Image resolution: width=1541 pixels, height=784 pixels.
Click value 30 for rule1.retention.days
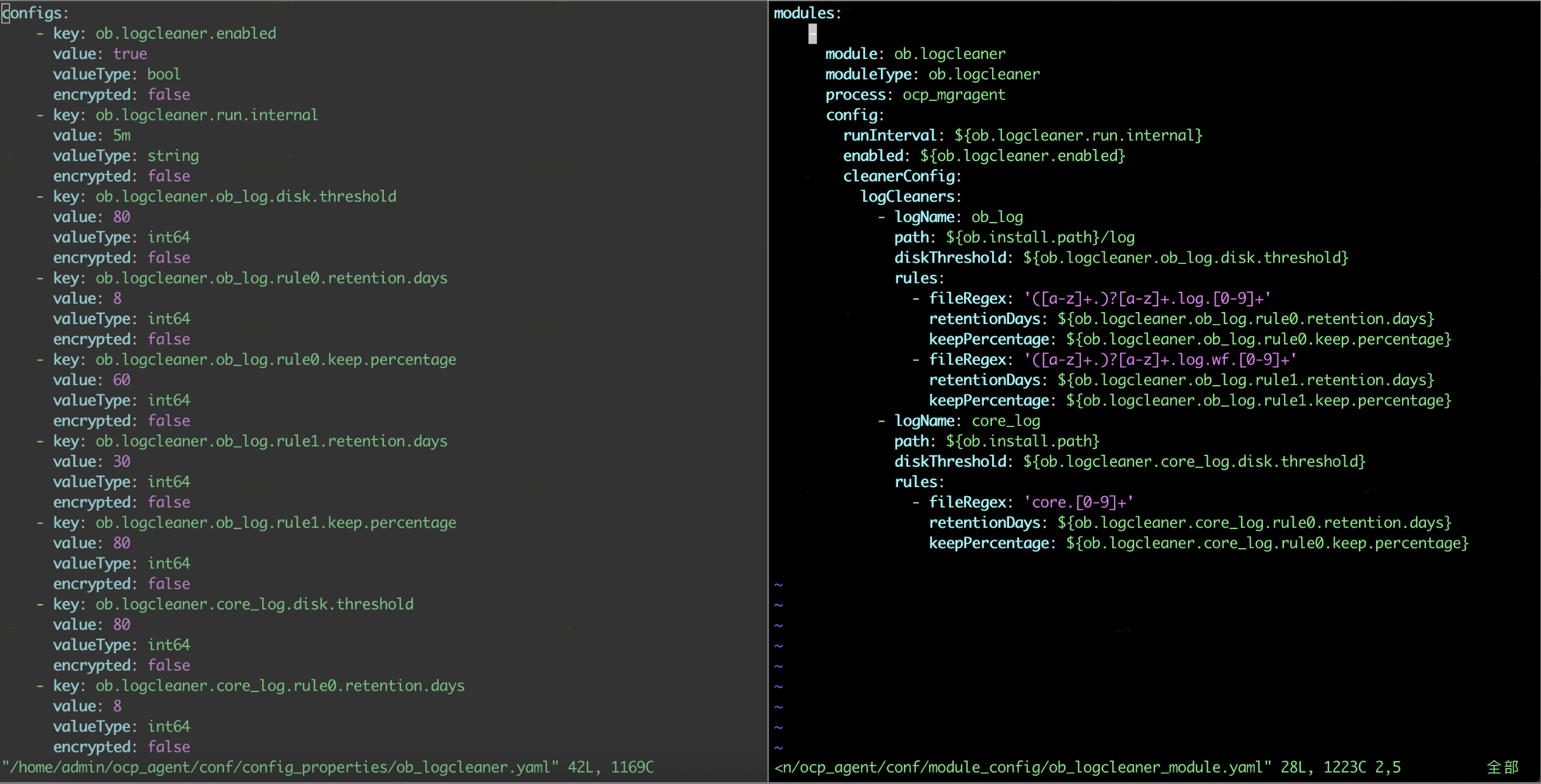[x=122, y=462]
